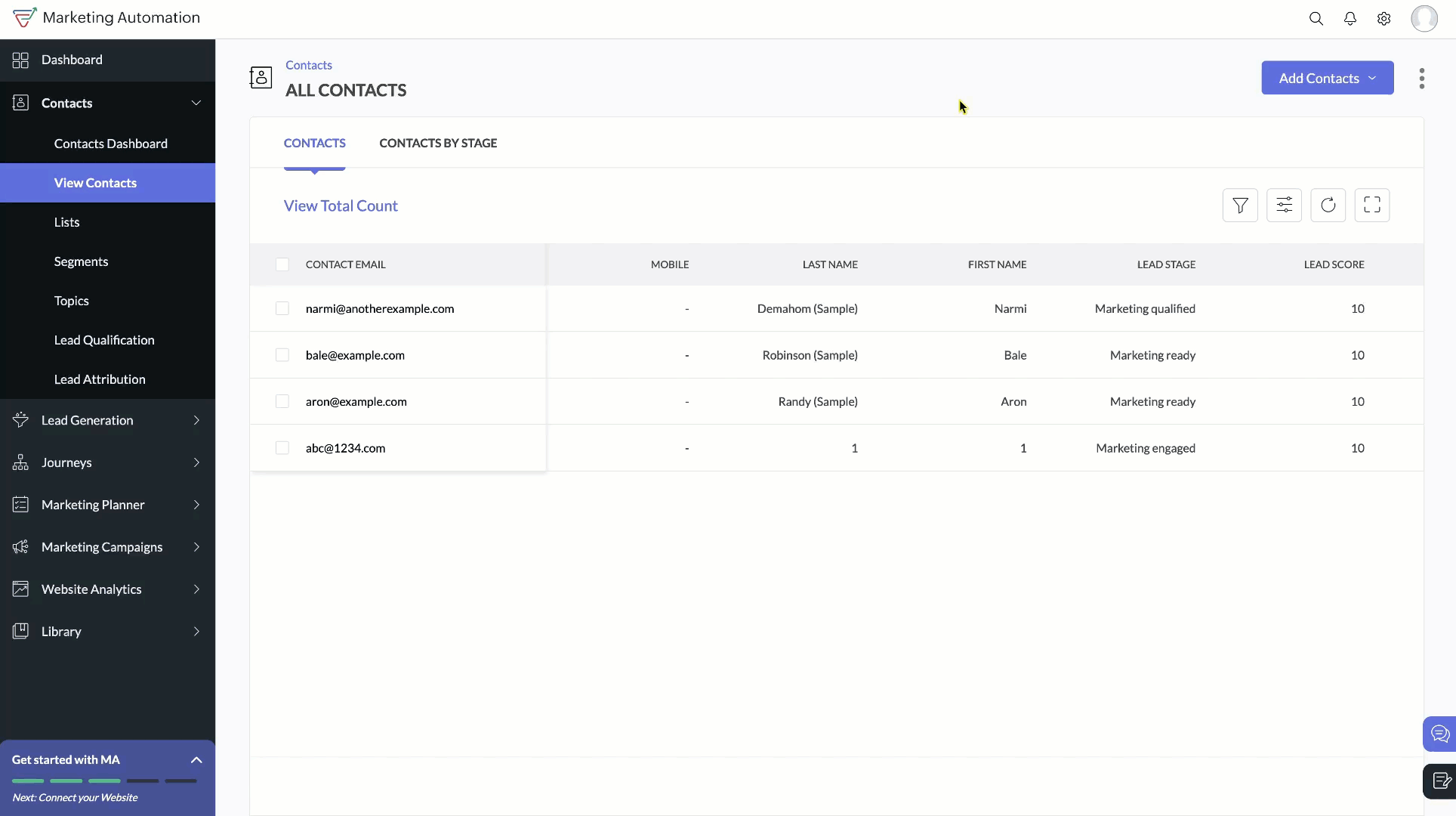Switch to Contacts By Stage tab
Image resolution: width=1456 pixels, height=816 pixels.
438,143
